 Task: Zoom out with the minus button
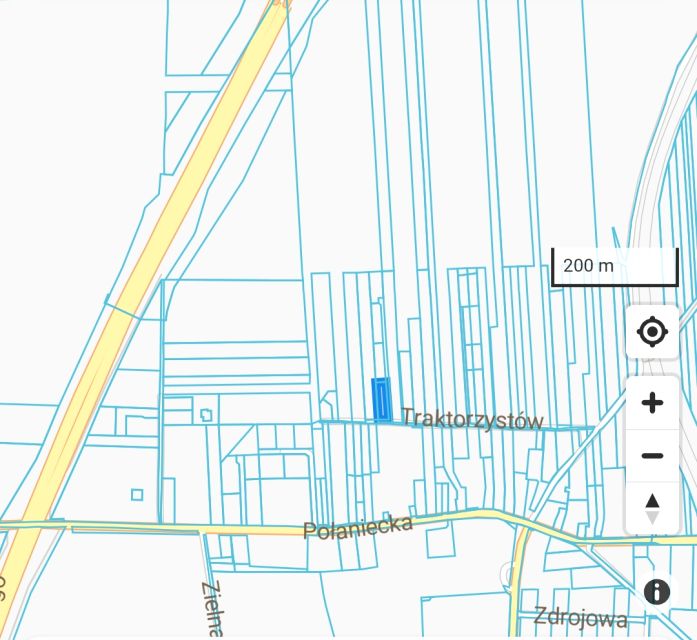pos(652,456)
